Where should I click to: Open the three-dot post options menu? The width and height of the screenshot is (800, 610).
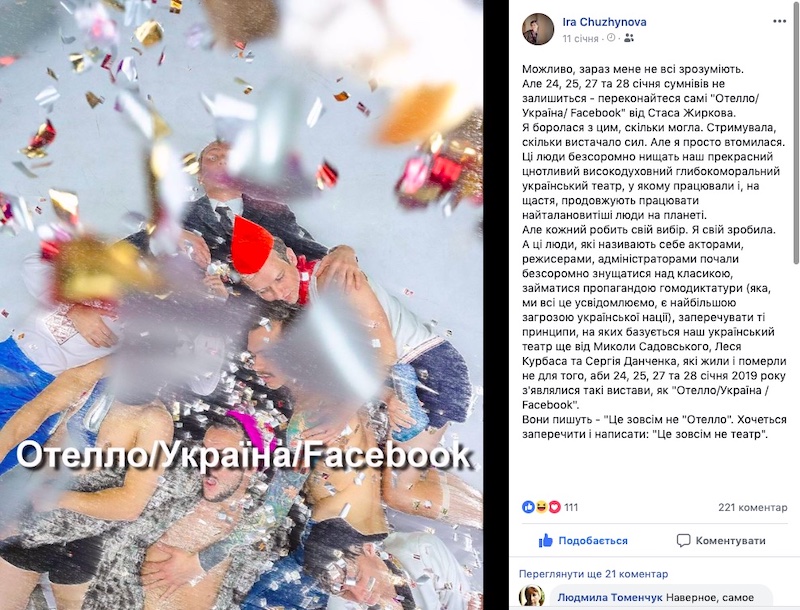point(779,21)
